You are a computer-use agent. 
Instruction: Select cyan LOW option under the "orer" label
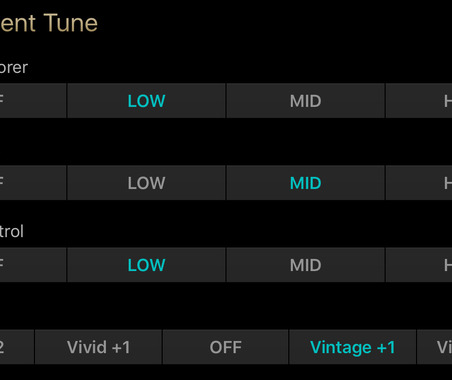[146, 101]
